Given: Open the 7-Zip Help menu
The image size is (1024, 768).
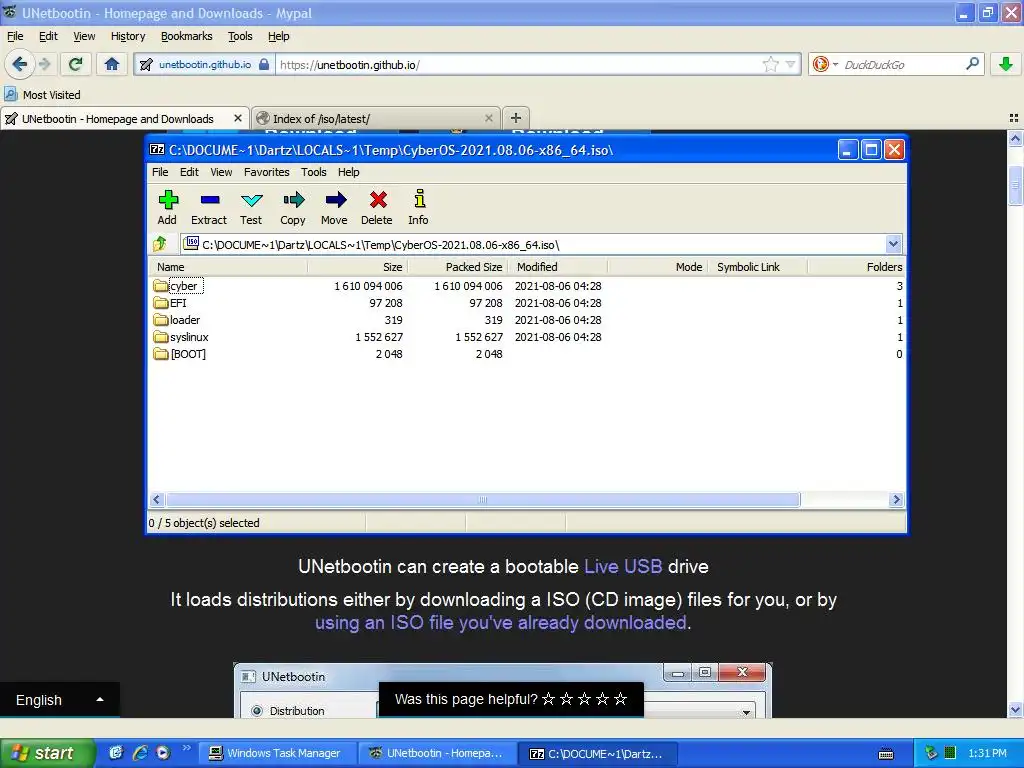Looking at the screenshot, I should click(349, 172).
